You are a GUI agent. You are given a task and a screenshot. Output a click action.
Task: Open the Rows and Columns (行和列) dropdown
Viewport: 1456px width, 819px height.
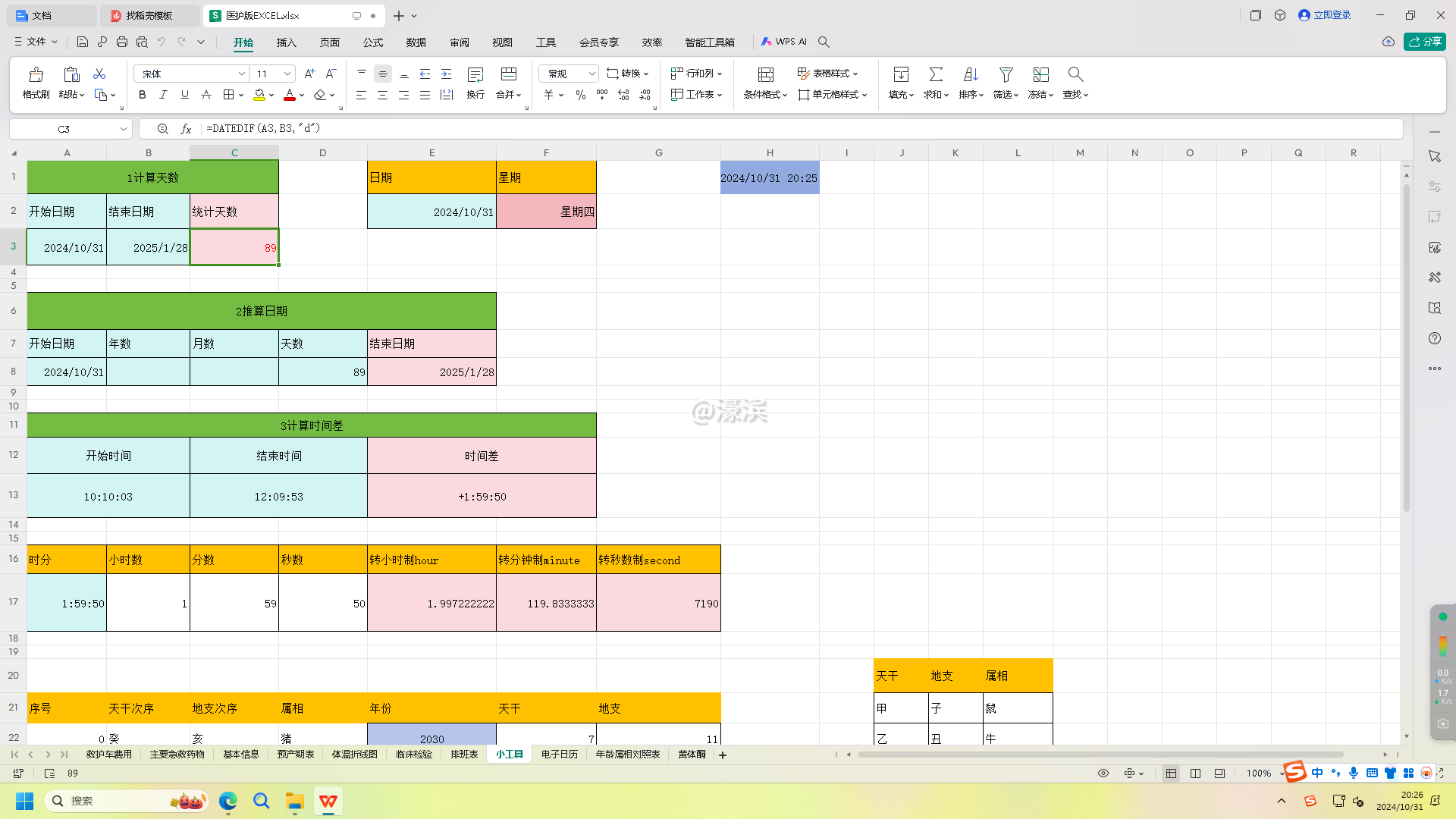(697, 74)
